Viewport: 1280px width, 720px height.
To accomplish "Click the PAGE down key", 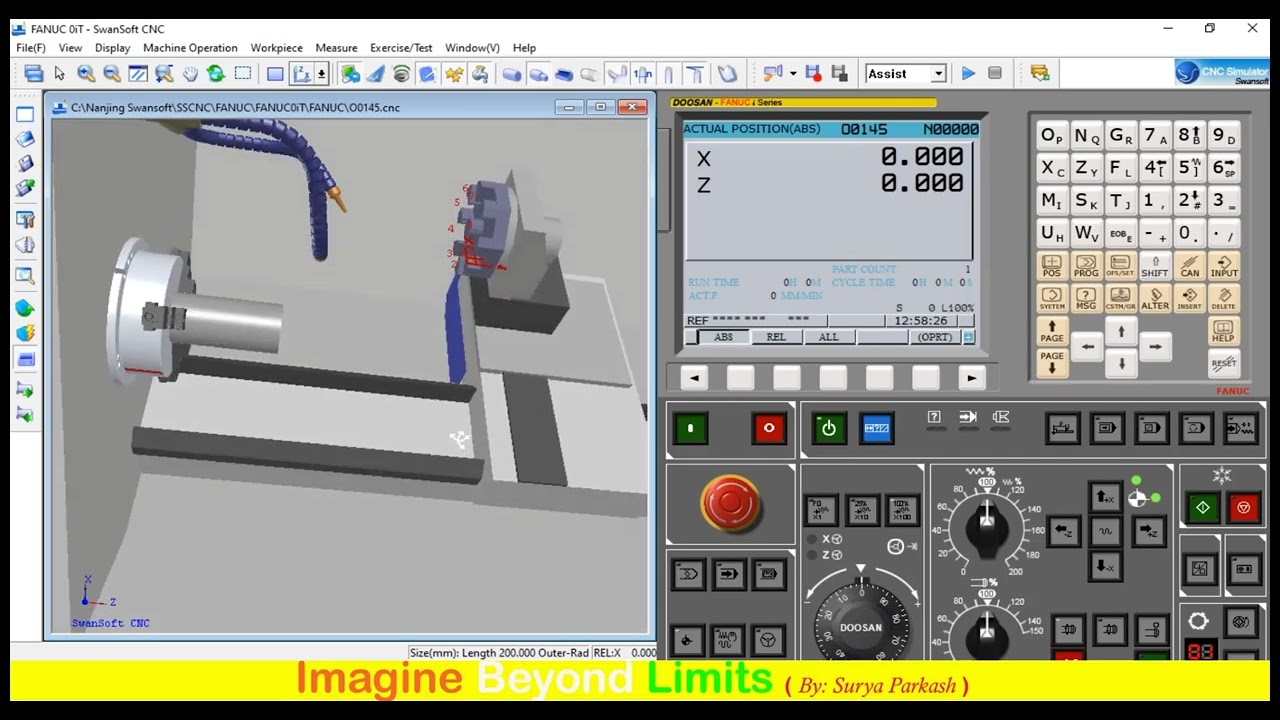I will click(x=1052, y=362).
